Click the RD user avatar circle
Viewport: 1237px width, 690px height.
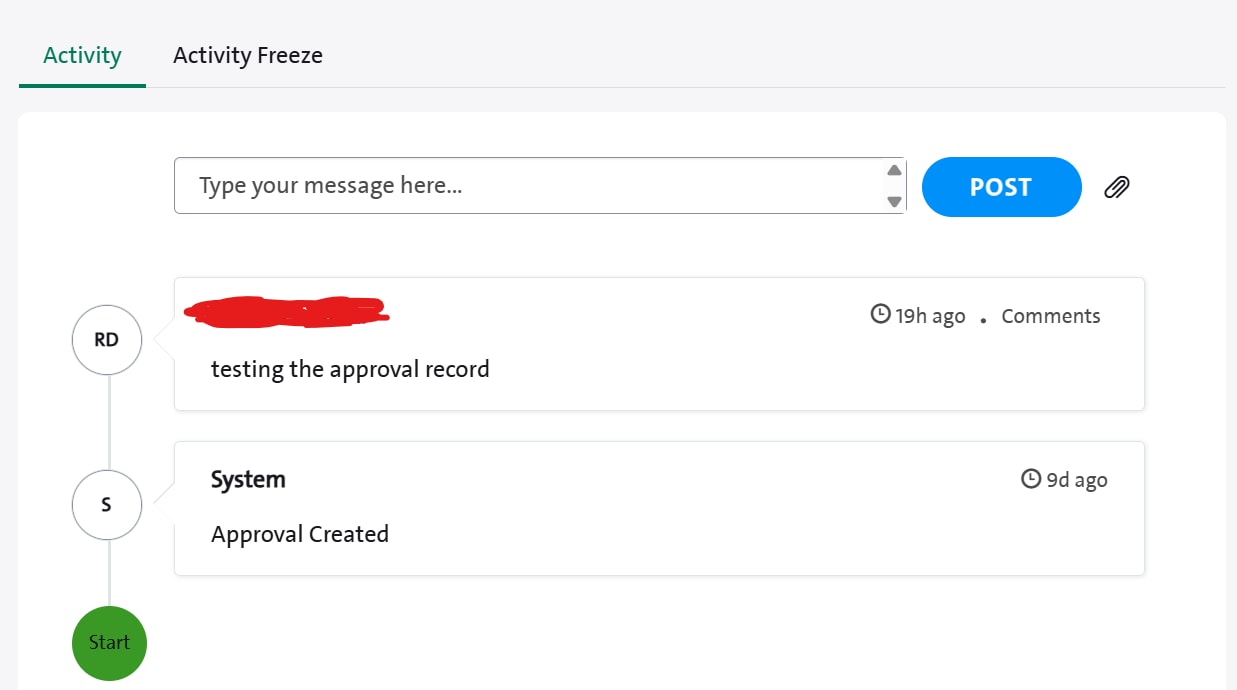pyautogui.click(x=107, y=340)
